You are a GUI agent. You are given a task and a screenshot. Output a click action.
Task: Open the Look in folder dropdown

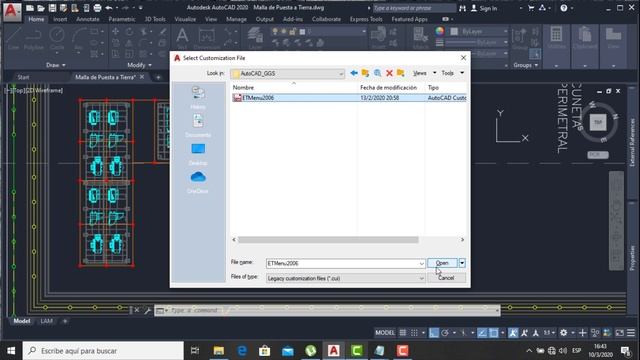click(x=340, y=73)
